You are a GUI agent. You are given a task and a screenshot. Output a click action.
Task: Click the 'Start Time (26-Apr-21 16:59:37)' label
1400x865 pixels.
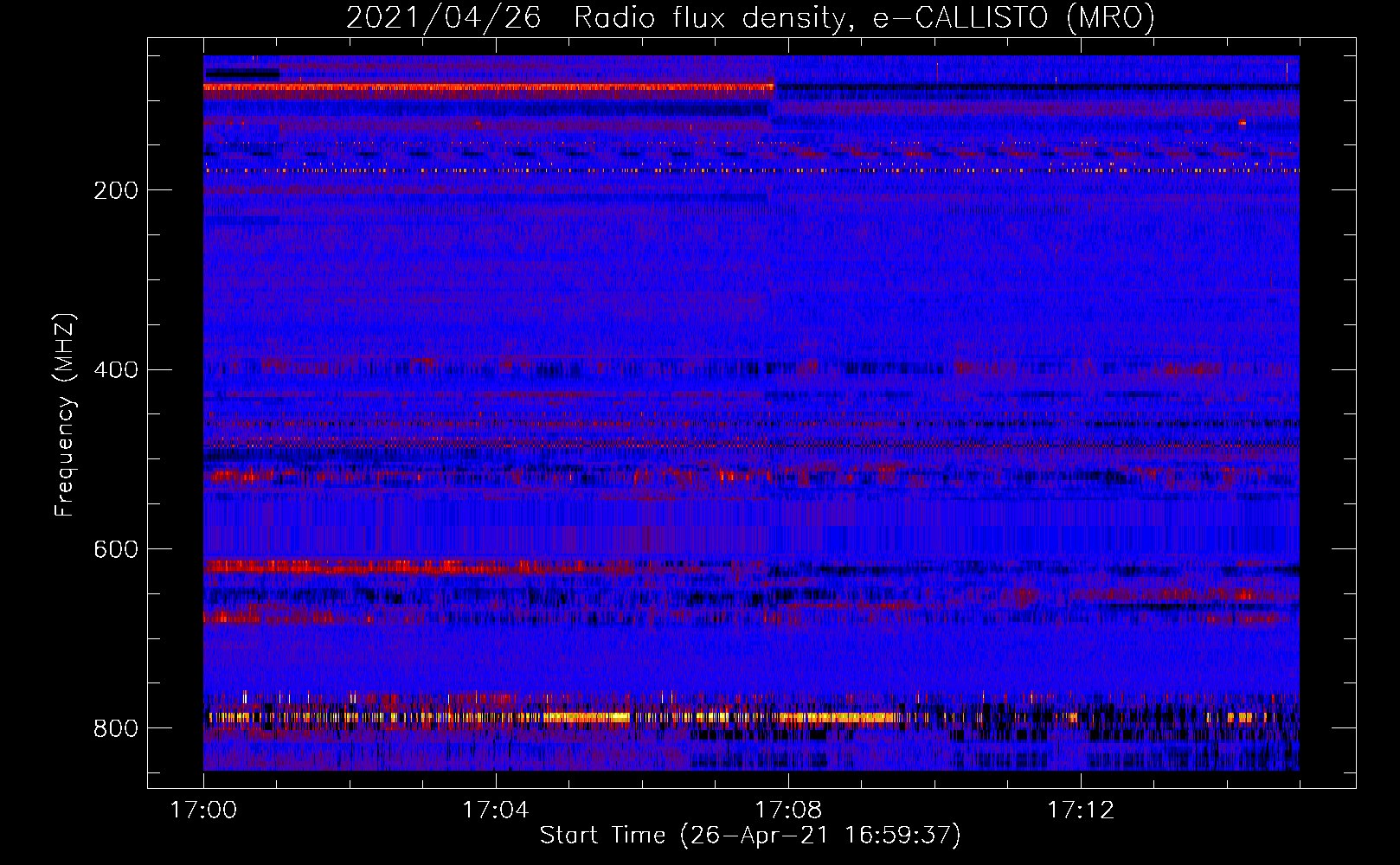[x=750, y=836]
